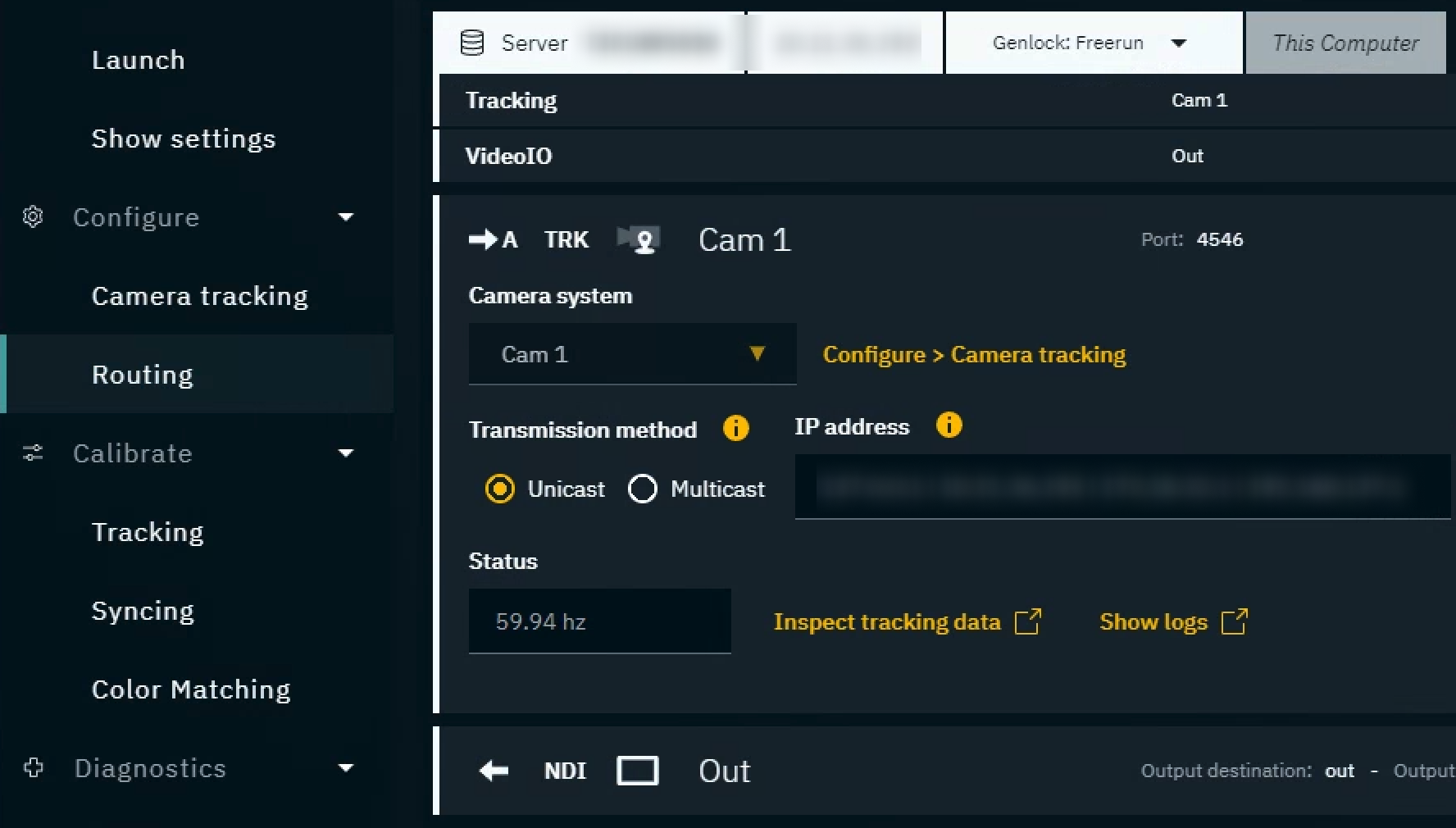Click the IP address input field
This screenshot has width=1456, height=828.
[x=1122, y=487]
